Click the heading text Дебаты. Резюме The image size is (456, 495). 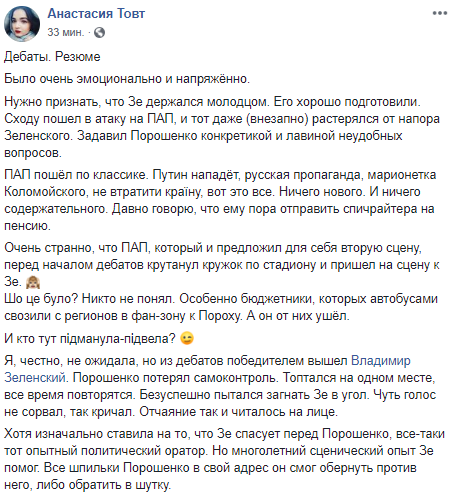click(x=52, y=57)
